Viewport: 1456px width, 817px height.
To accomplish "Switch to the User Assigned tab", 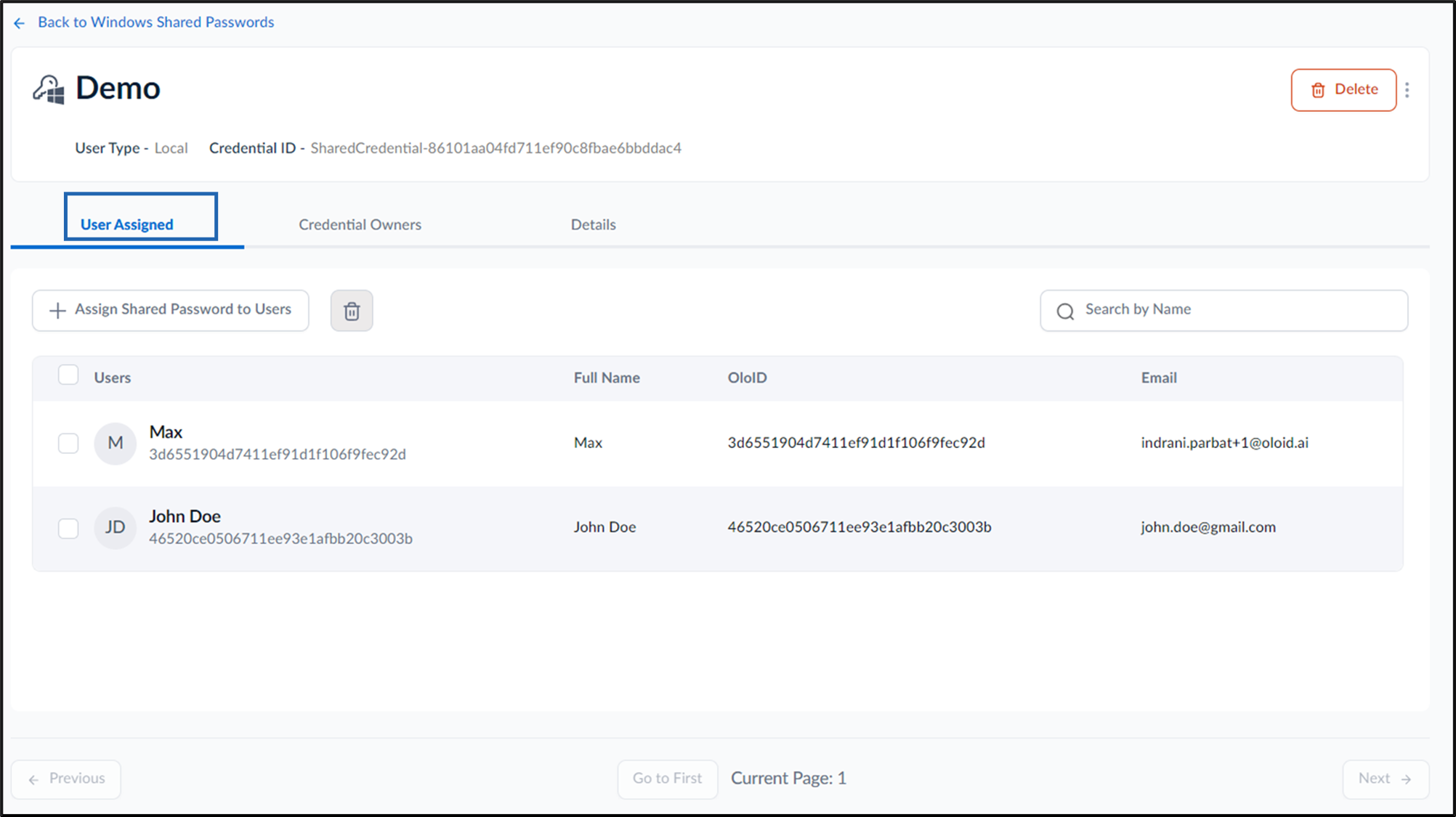I will click(x=127, y=224).
